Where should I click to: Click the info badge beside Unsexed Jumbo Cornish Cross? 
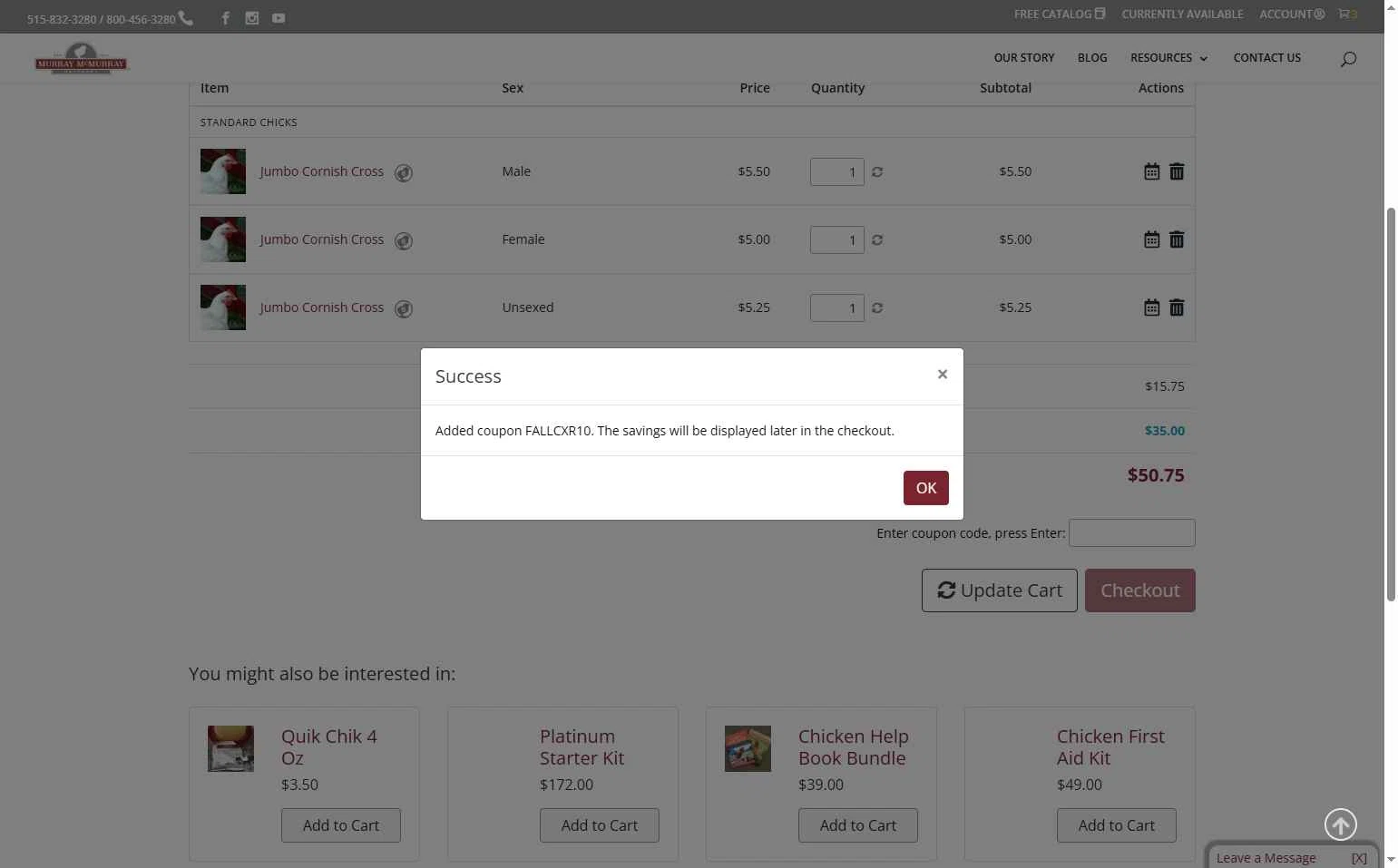404,308
